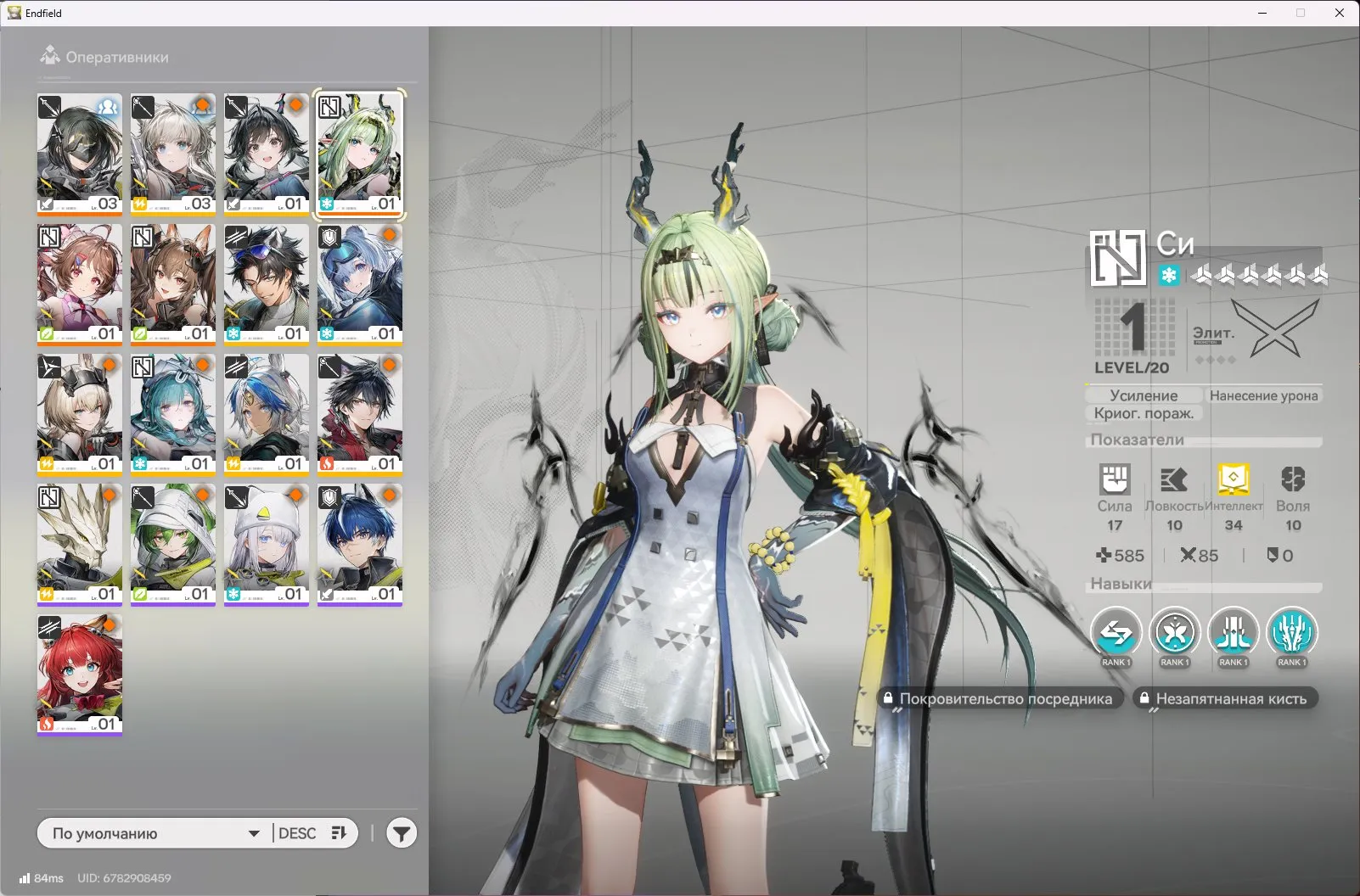This screenshot has height=896, width=1360.
Task: Open the third skill icon in Навыки
Action: click(x=1234, y=632)
